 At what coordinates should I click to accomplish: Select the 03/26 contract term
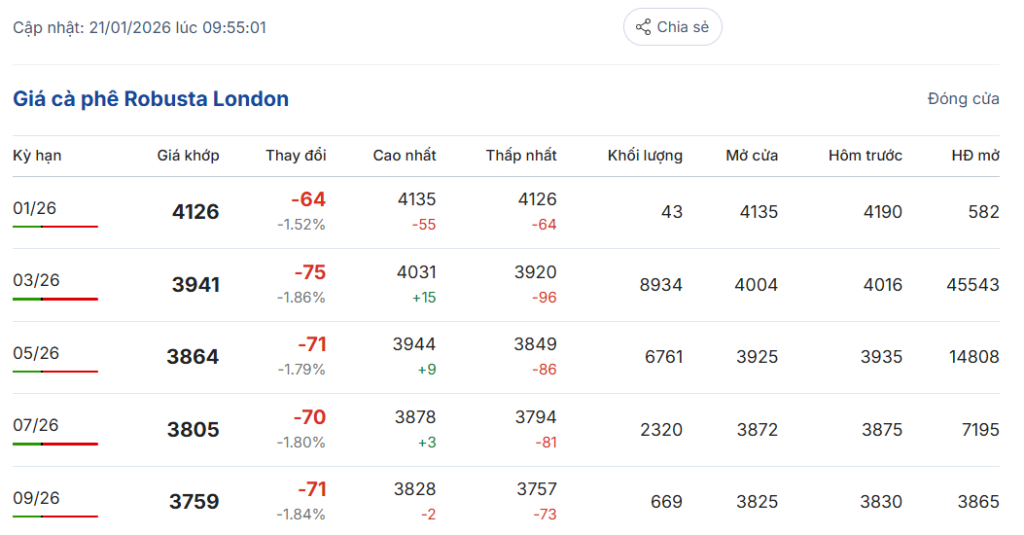coord(36,280)
